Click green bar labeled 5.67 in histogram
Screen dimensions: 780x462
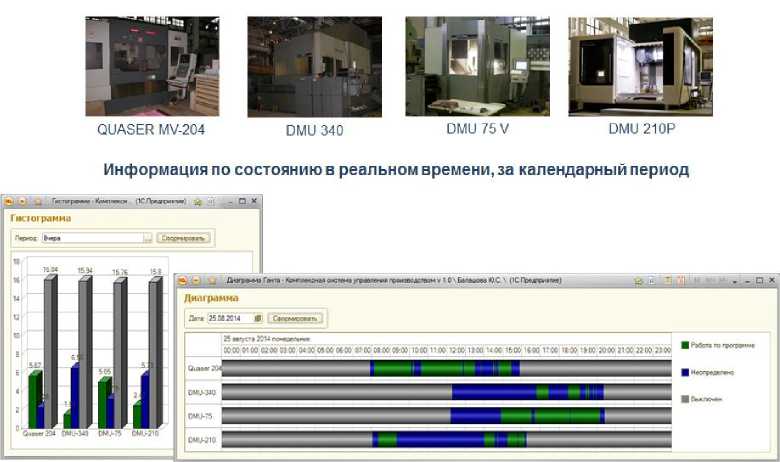[33, 399]
